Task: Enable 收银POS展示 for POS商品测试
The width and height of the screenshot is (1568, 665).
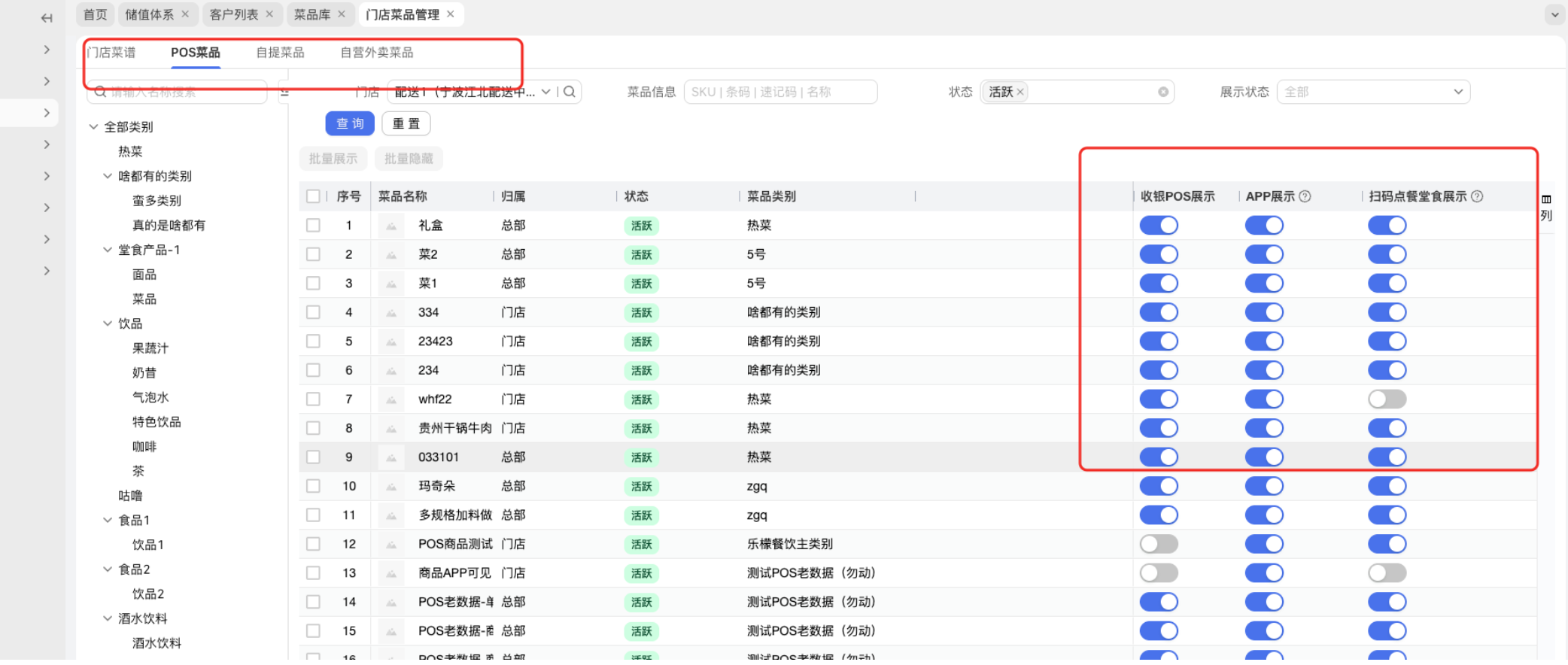Action: click(1159, 544)
